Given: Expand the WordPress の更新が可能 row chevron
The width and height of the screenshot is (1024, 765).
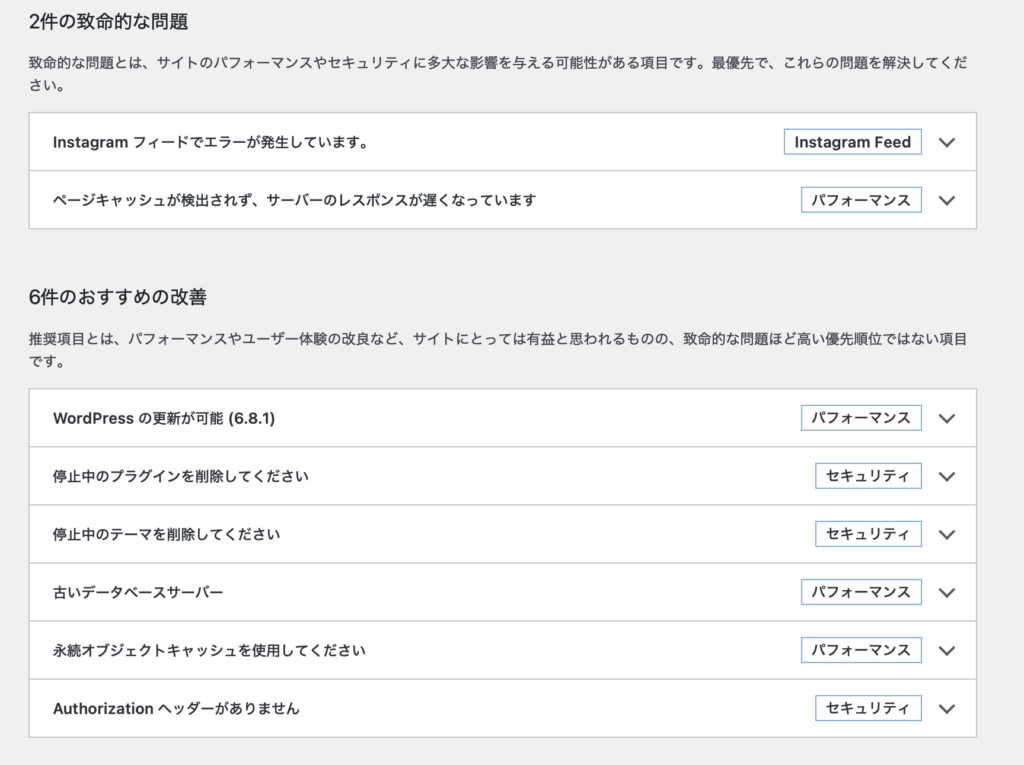Looking at the screenshot, I should click(x=946, y=419).
